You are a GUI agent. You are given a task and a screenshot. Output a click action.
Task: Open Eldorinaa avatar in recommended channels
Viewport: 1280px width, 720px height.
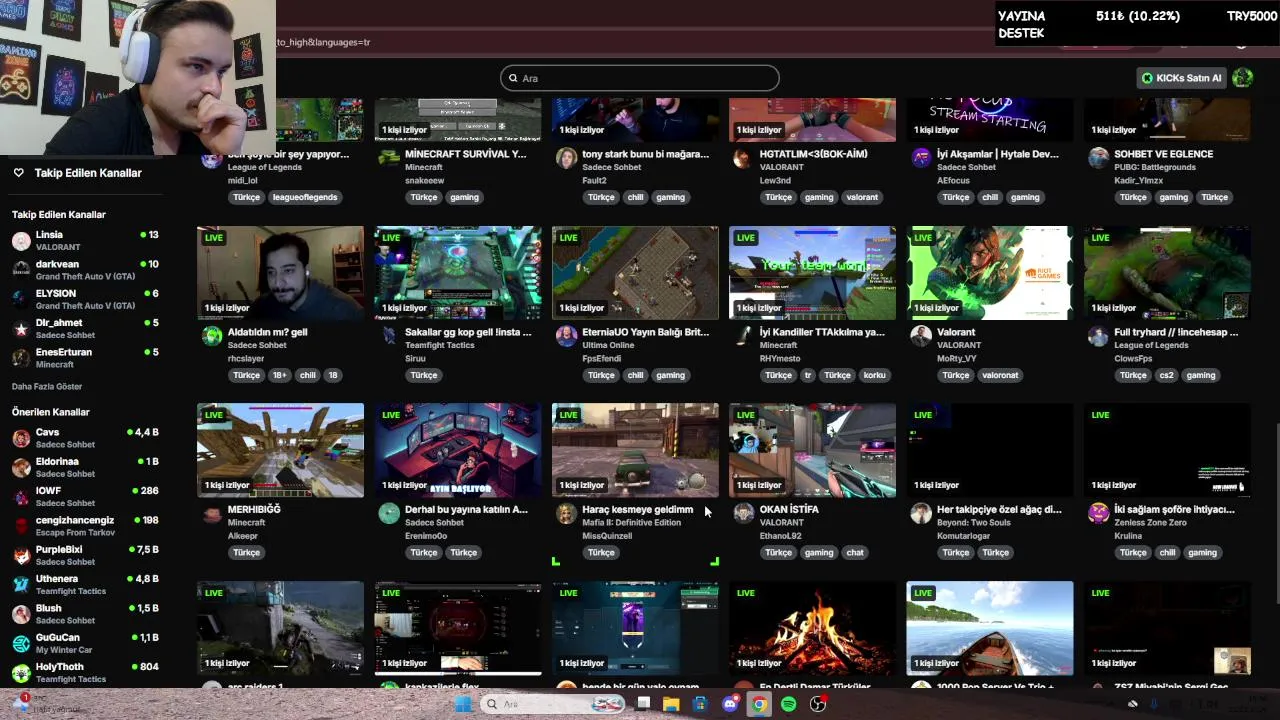pyautogui.click(x=21, y=467)
